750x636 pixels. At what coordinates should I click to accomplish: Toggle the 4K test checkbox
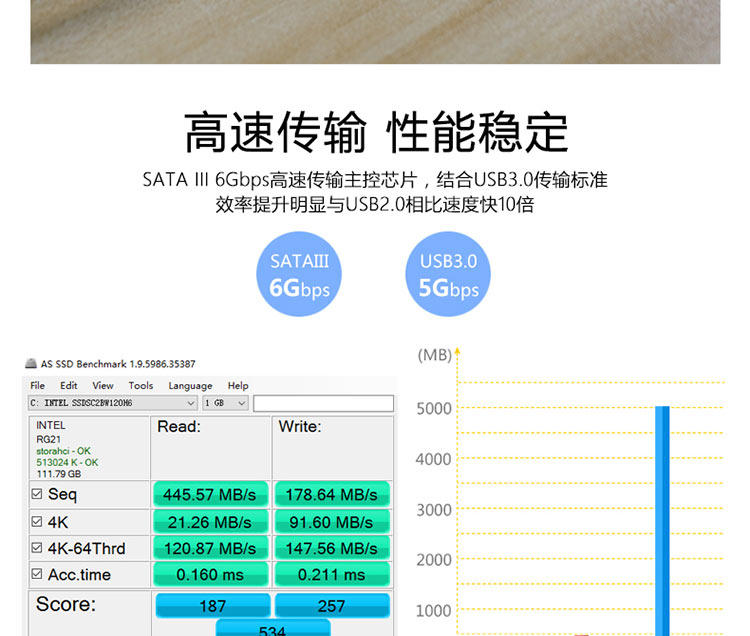37,521
